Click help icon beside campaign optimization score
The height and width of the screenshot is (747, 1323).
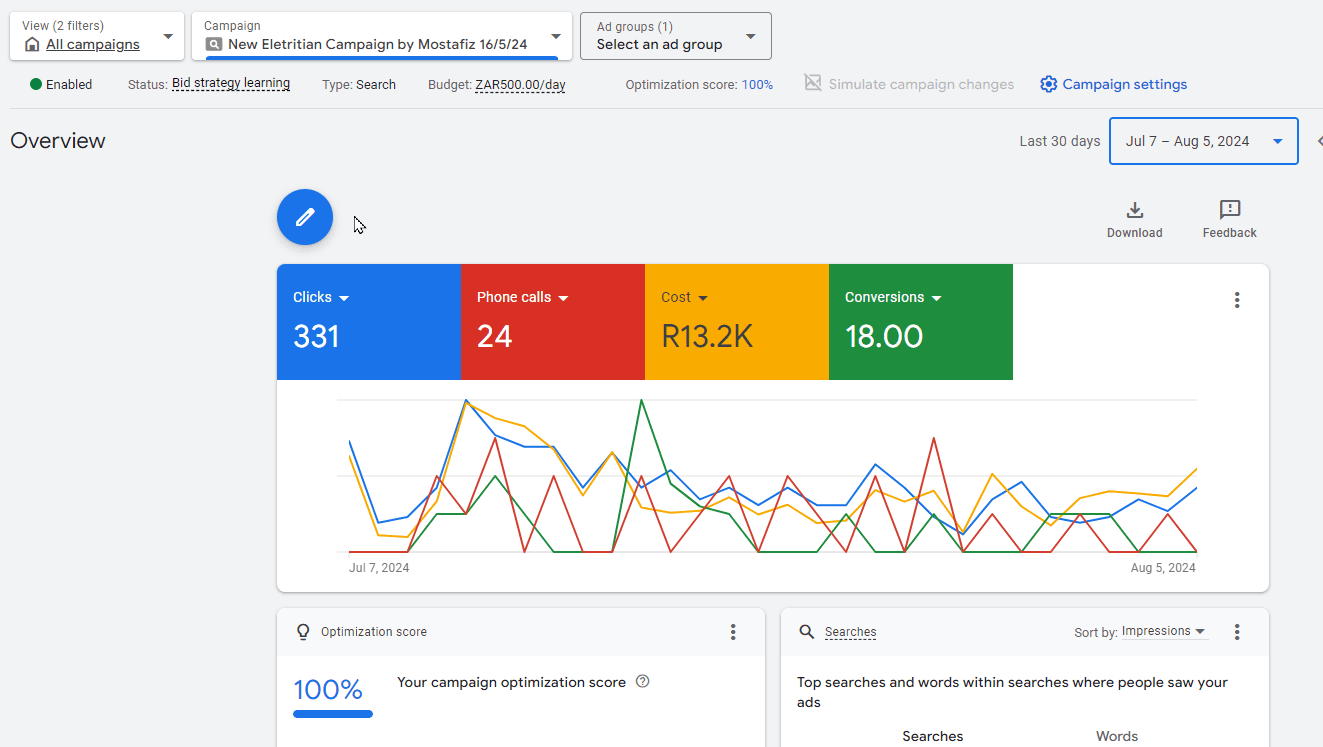click(x=643, y=682)
